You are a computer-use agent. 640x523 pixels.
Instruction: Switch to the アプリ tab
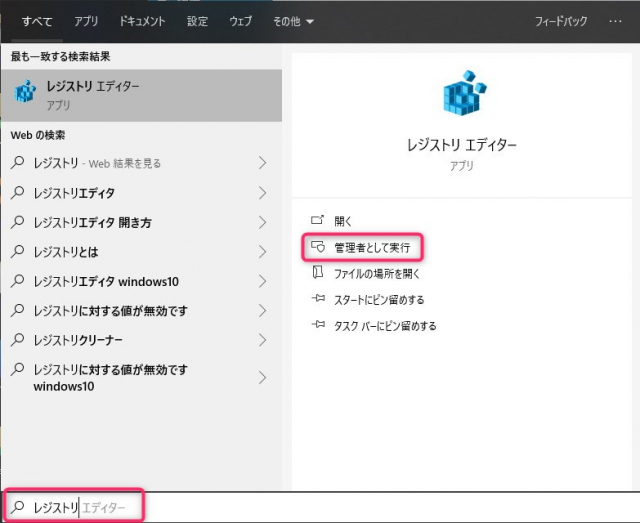[x=86, y=21]
